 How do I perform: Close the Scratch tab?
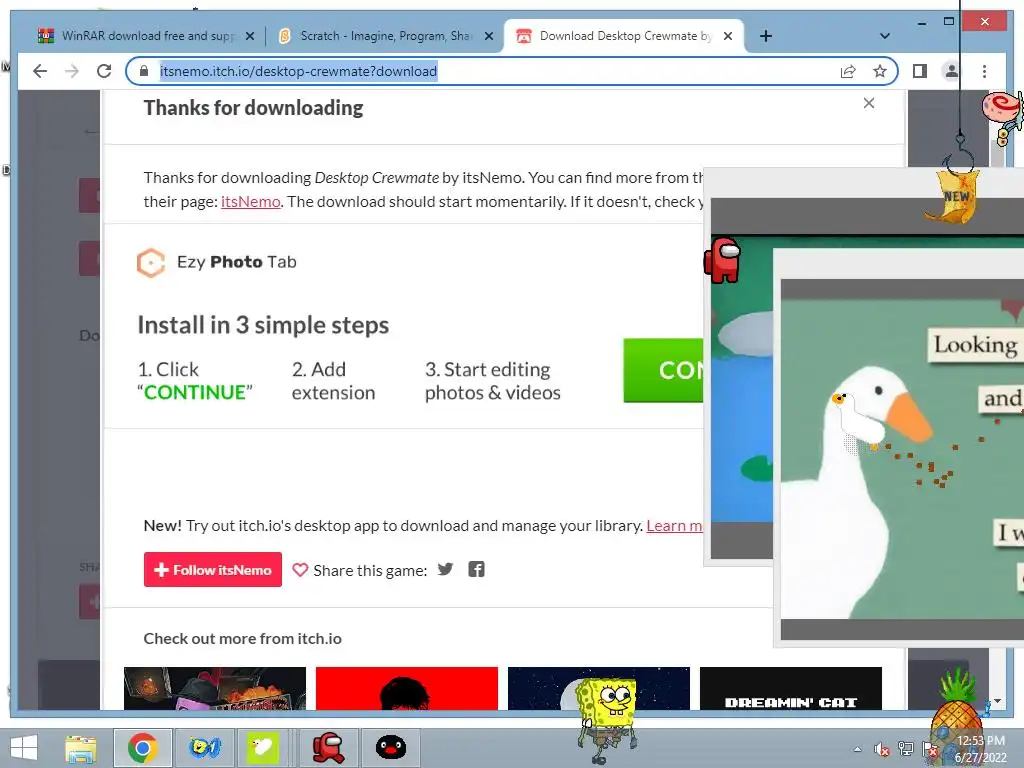[488, 37]
